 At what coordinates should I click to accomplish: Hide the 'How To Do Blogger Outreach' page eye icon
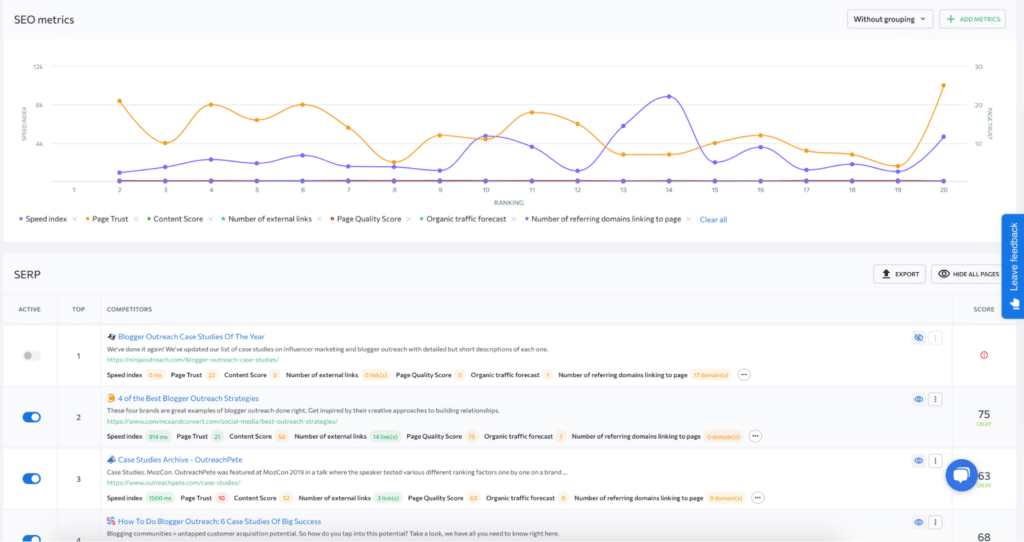point(918,522)
